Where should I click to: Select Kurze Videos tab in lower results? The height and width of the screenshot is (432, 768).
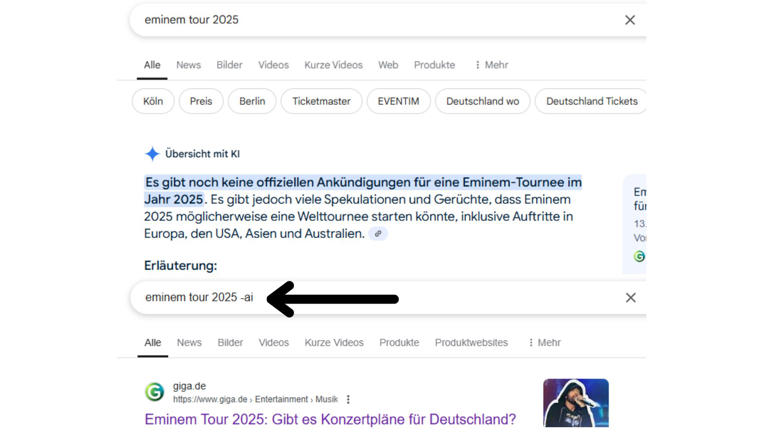(x=334, y=342)
